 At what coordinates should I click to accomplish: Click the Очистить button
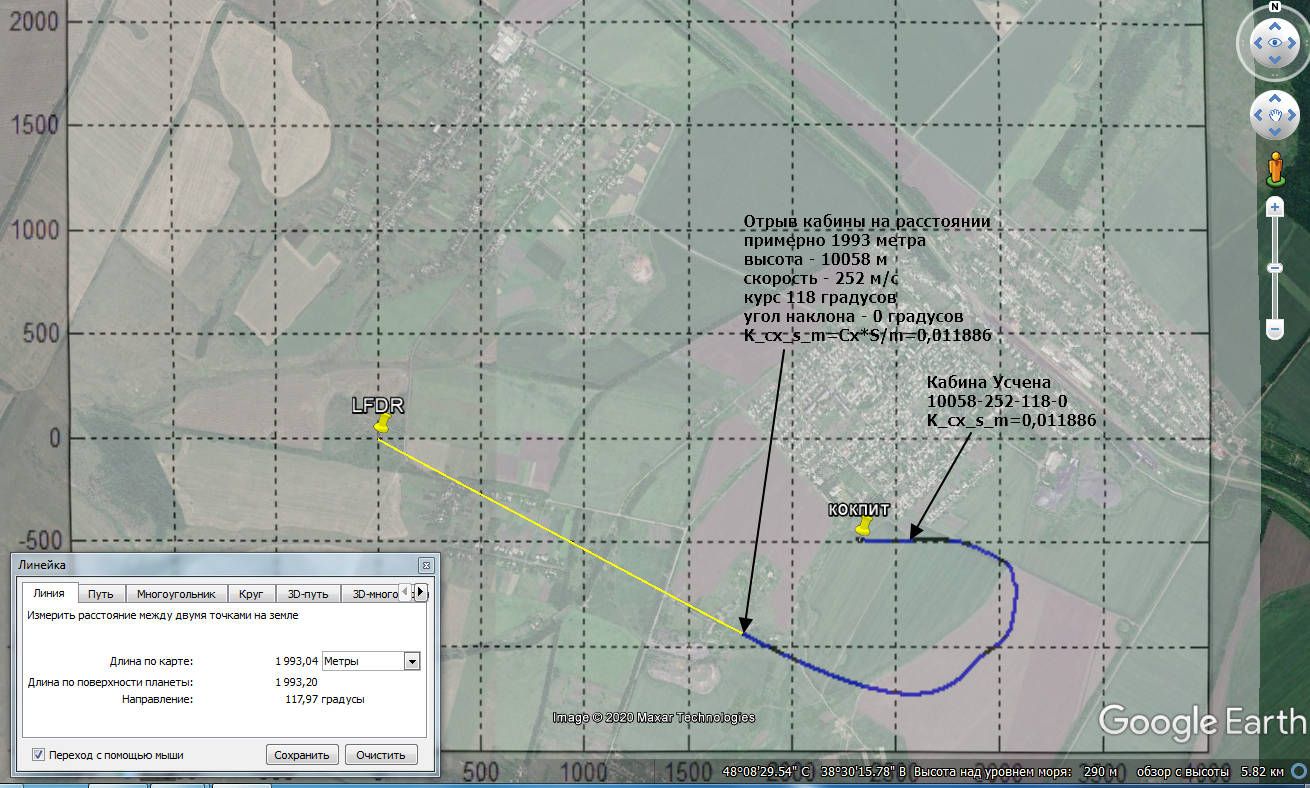(381, 755)
